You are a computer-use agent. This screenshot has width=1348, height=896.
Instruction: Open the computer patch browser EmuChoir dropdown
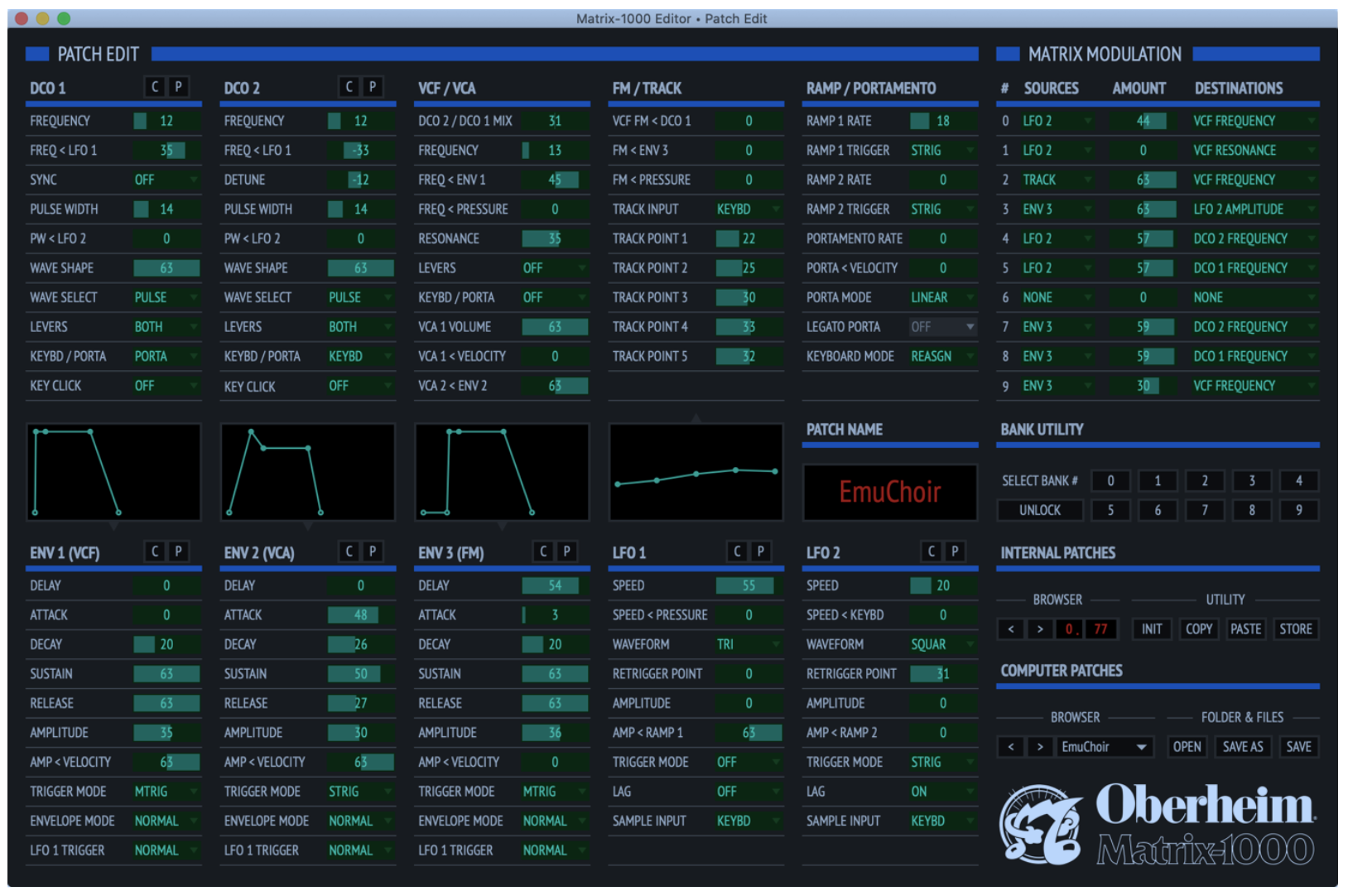[x=1105, y=747]
